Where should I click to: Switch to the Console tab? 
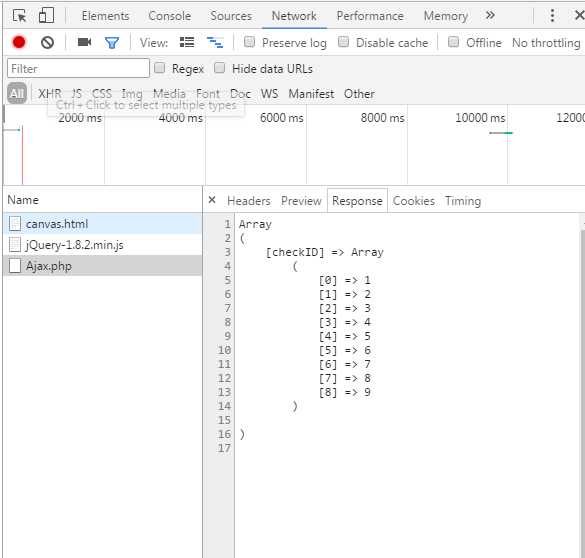tap(169, 16)
